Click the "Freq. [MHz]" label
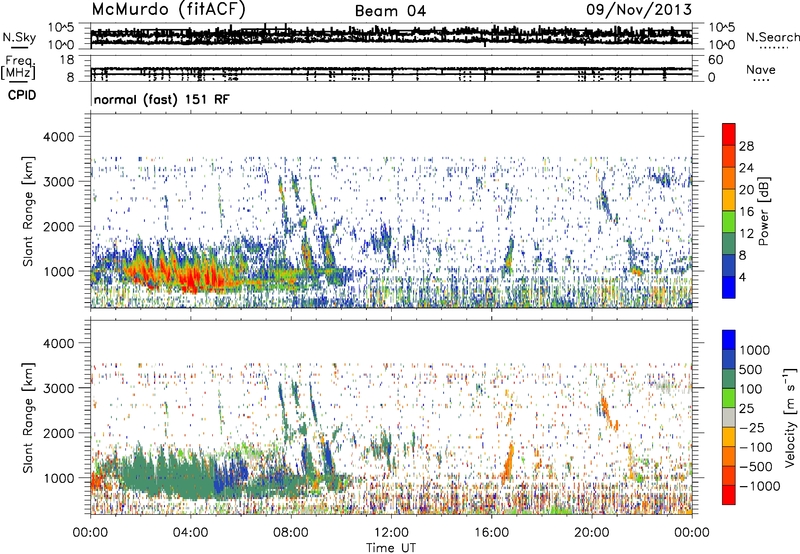Image resolution: width=800 pixels, height=554 pixels. point(19,68)
